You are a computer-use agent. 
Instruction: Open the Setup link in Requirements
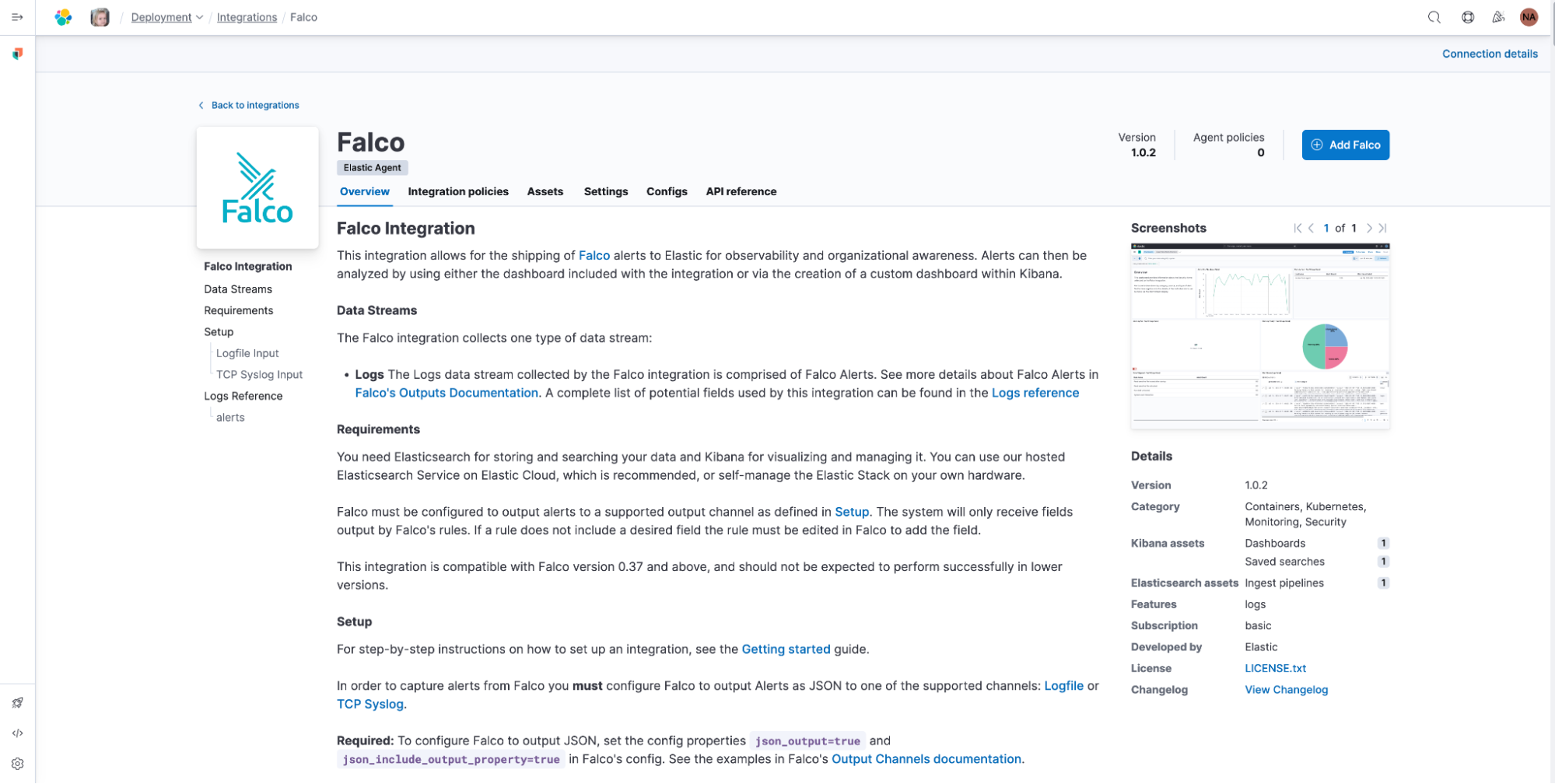pos(852,512)
